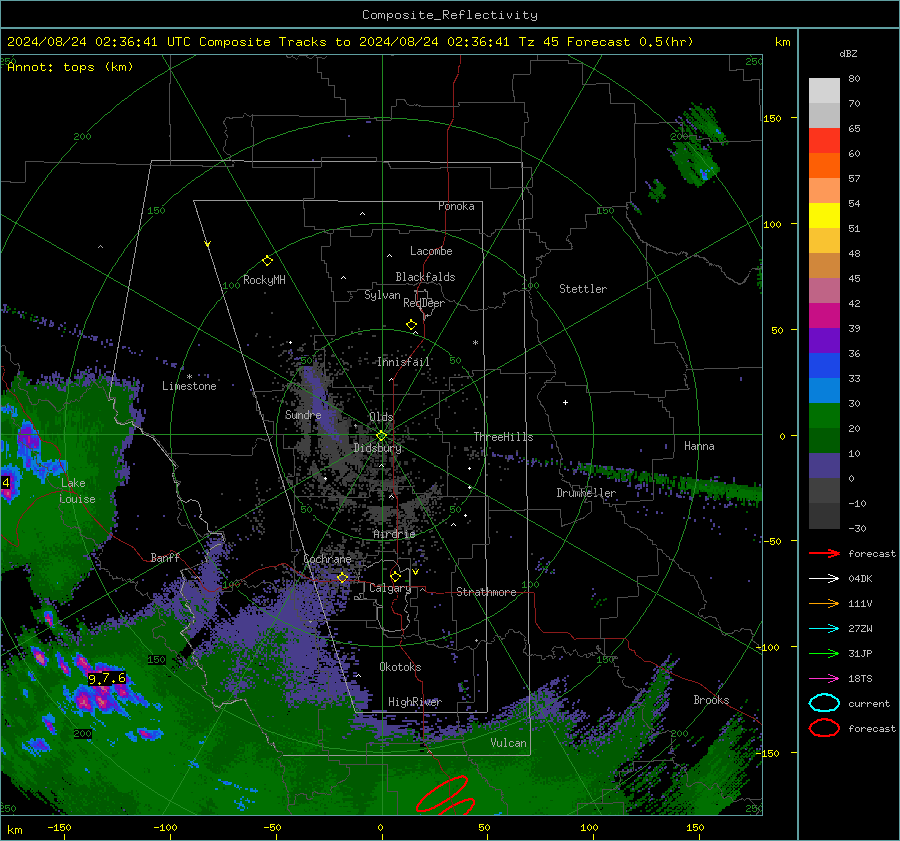Click the Innisfail city label
This screenshot has width=900, height=841.
pos(403,362)
